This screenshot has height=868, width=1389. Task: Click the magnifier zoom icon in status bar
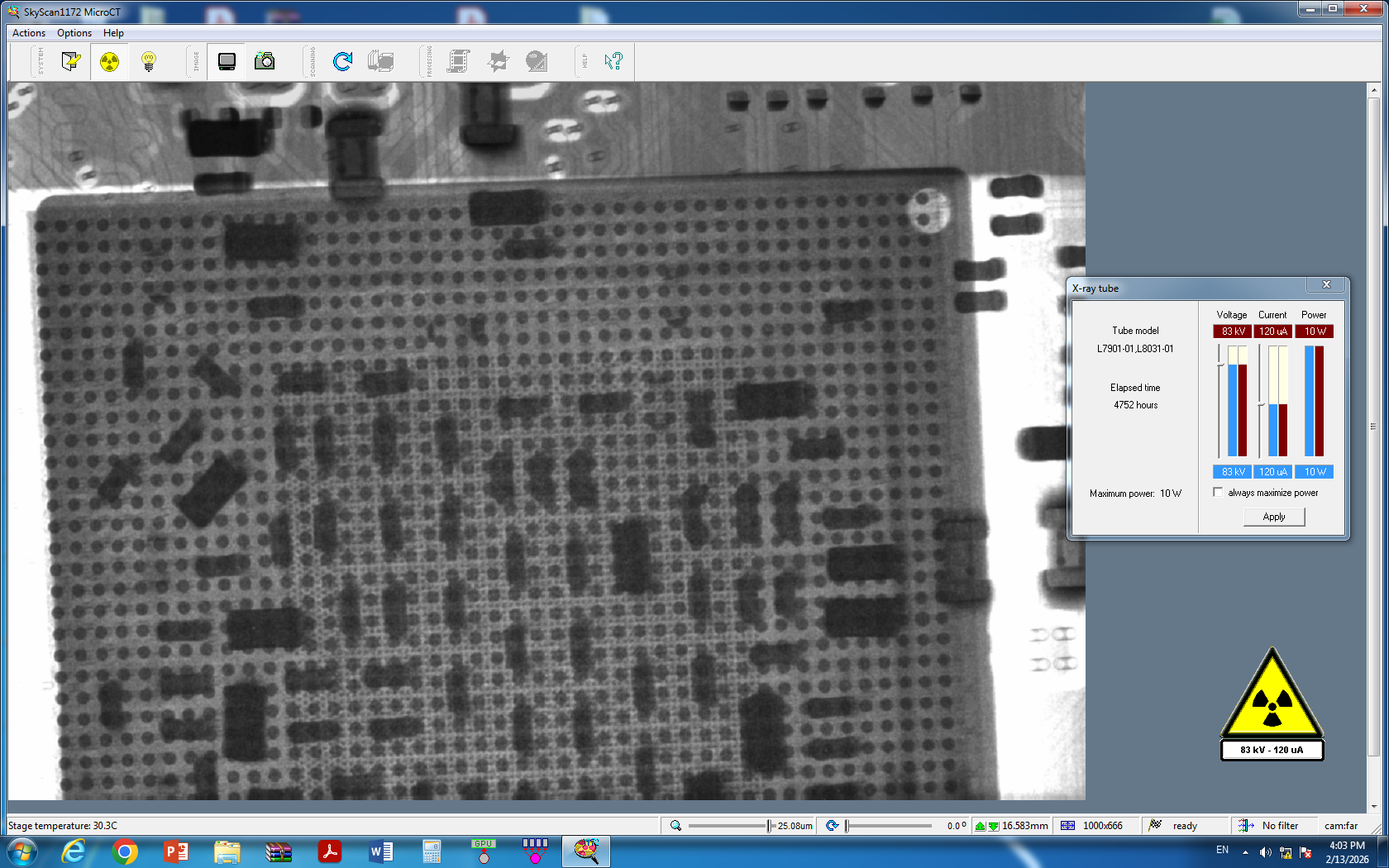[675, 826]
